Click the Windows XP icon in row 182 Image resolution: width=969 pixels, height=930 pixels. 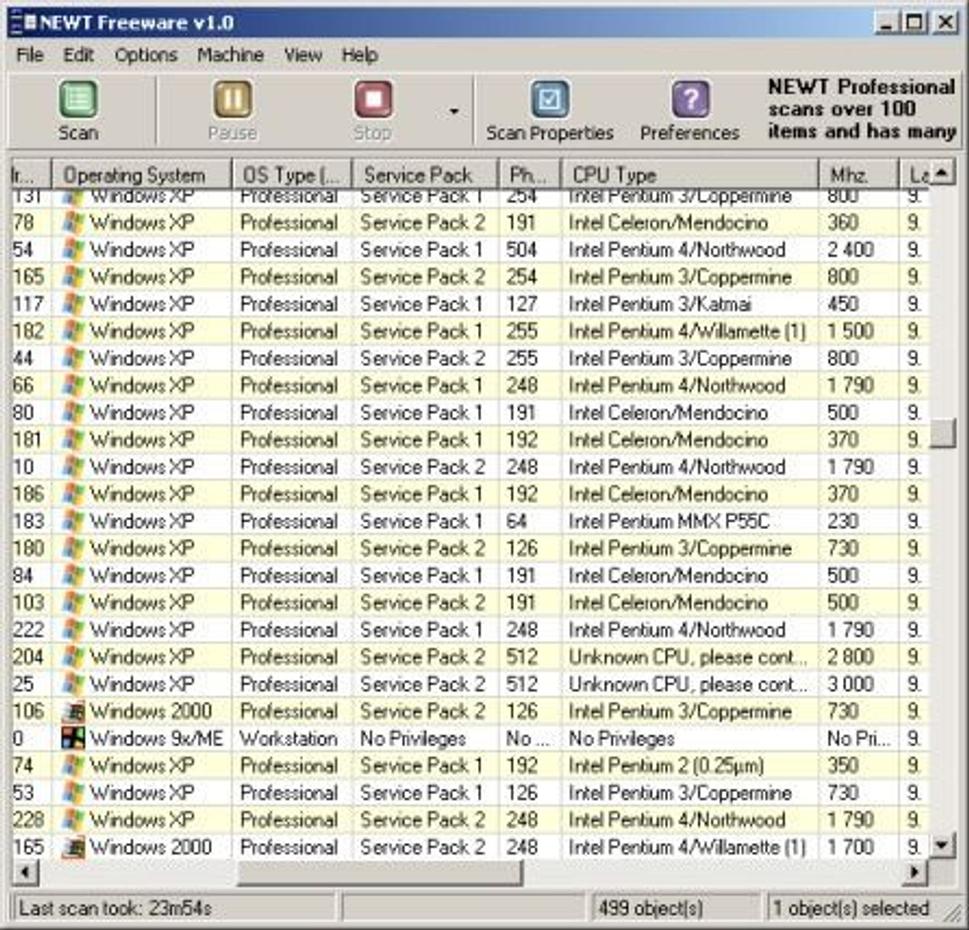click(74, 332)
